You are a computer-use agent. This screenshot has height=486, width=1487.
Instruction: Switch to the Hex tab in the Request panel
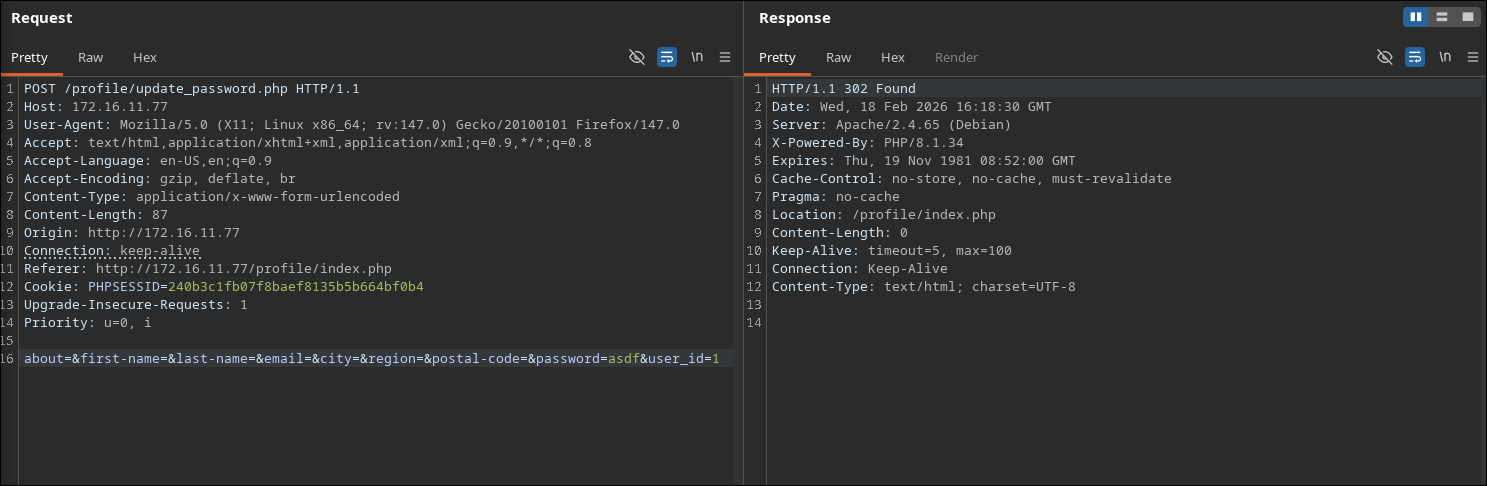tap(145, 57)
